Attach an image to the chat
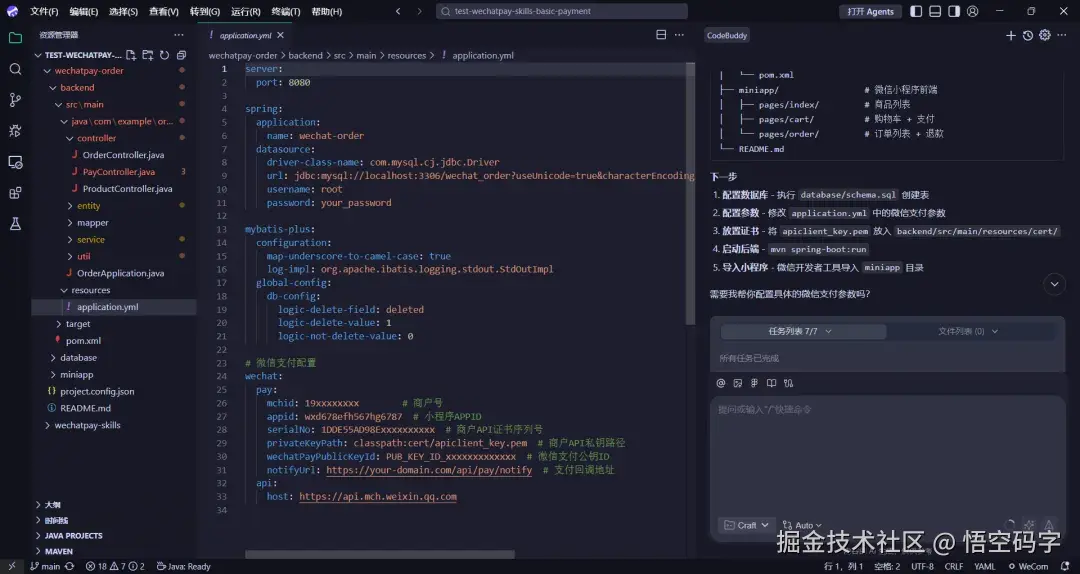The height and width of the screenshot is (574, 1080). (x=738, y=383)
